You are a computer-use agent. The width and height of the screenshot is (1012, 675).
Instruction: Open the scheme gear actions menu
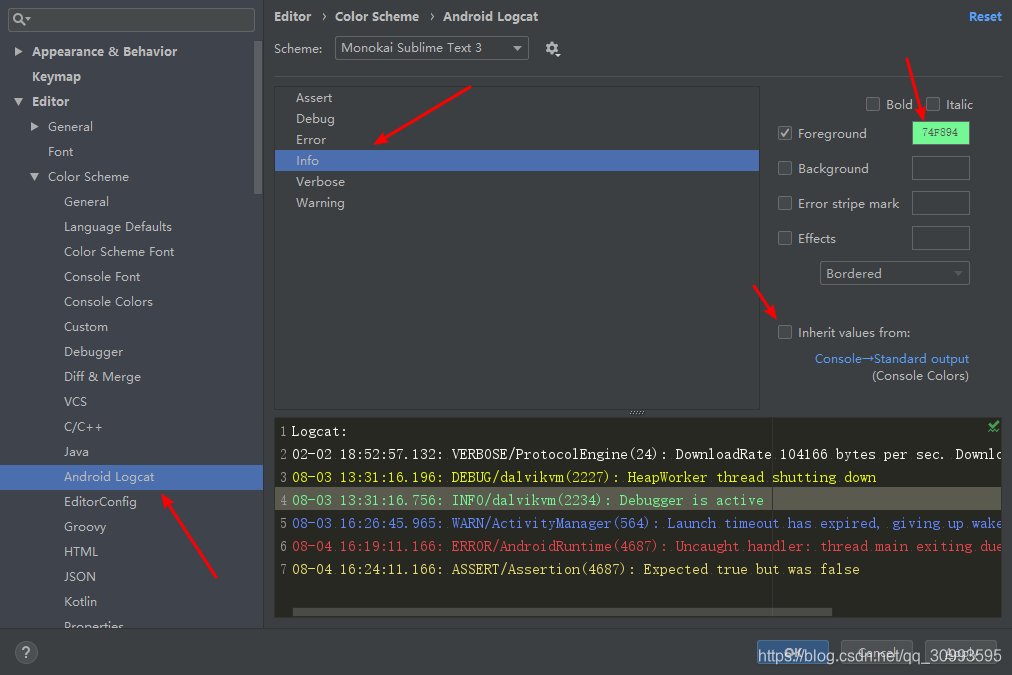pos(552,48)
